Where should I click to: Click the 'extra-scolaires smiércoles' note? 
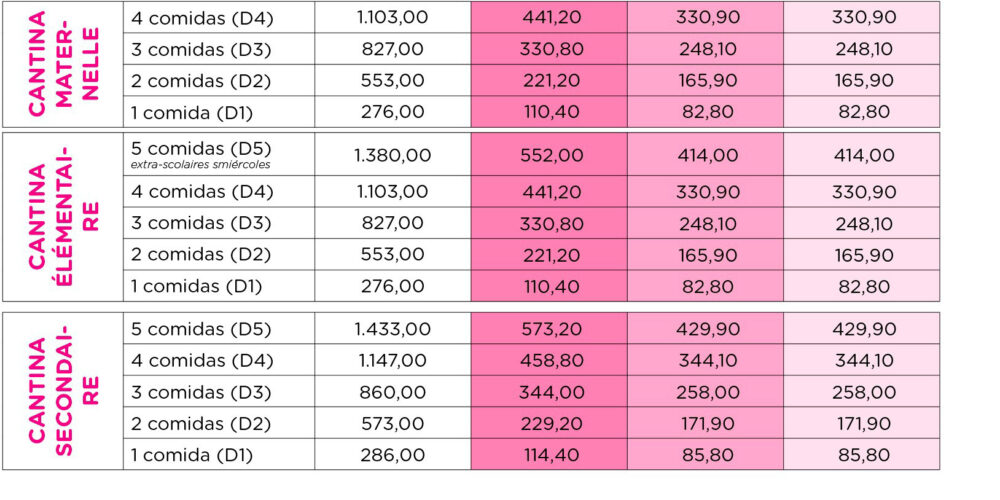tap(200, 165)
